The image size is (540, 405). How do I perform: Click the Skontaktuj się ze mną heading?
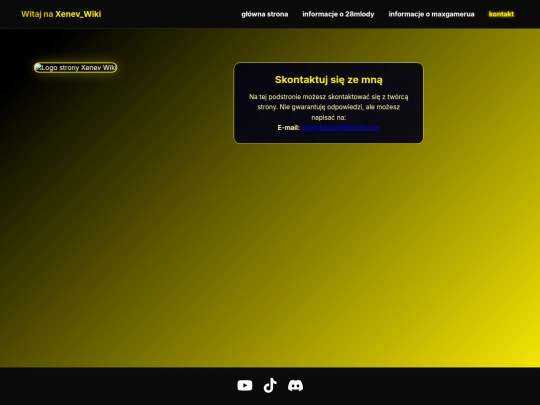[329, 80]
